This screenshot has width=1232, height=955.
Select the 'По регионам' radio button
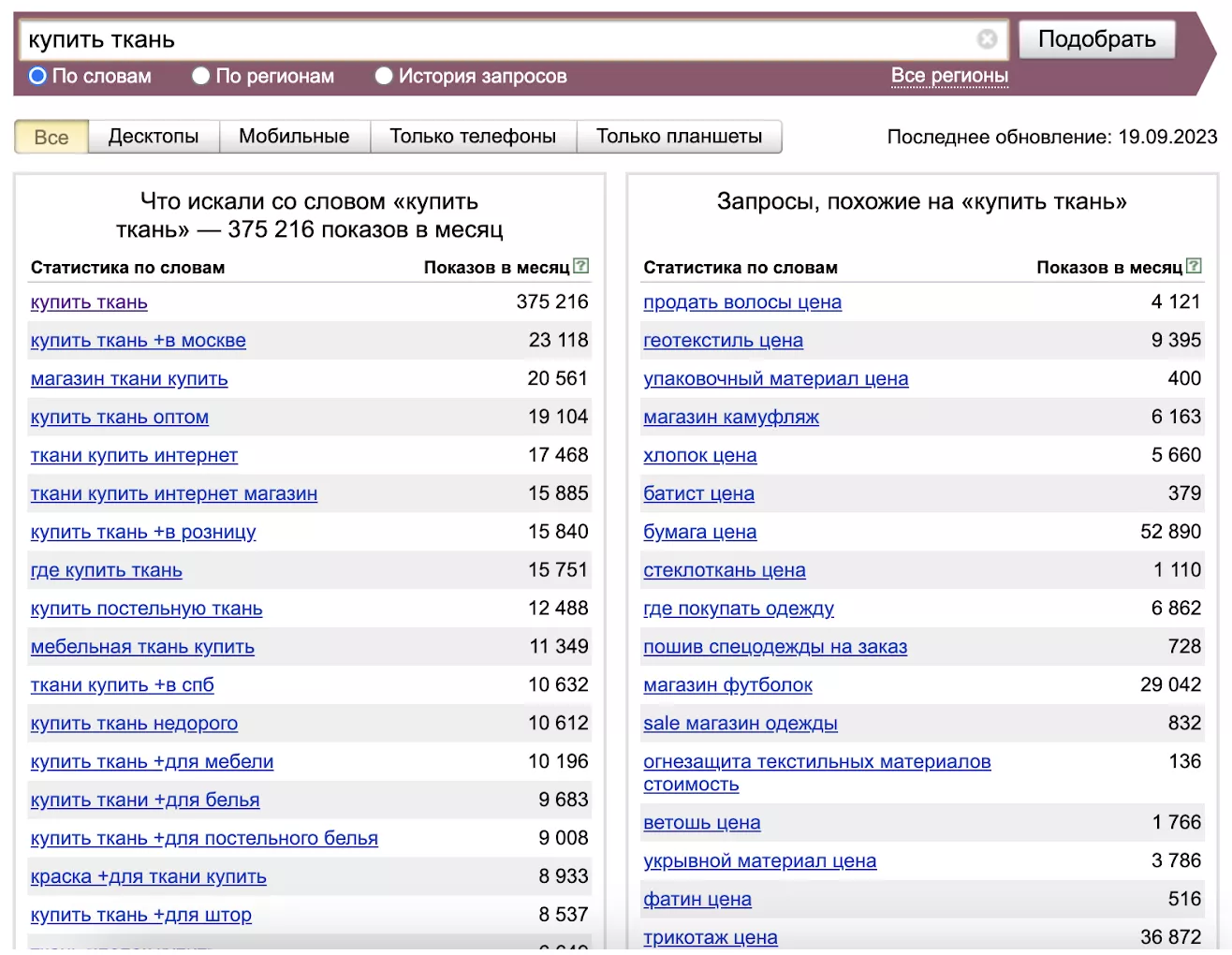coord(201,76)
